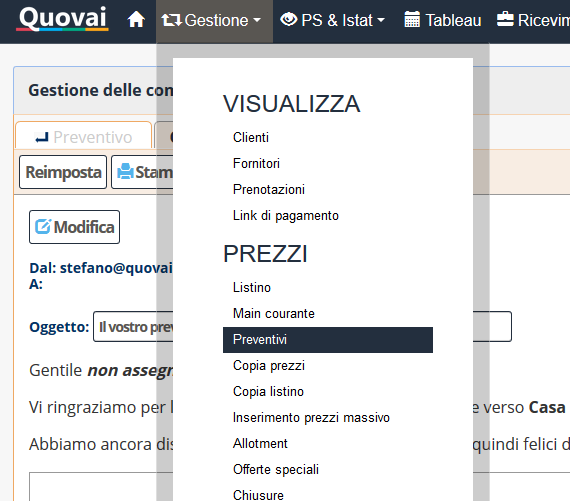Screen dimensions: 570x501
Task: Click the edit pencil icon on Modifica
Action: 43,227
